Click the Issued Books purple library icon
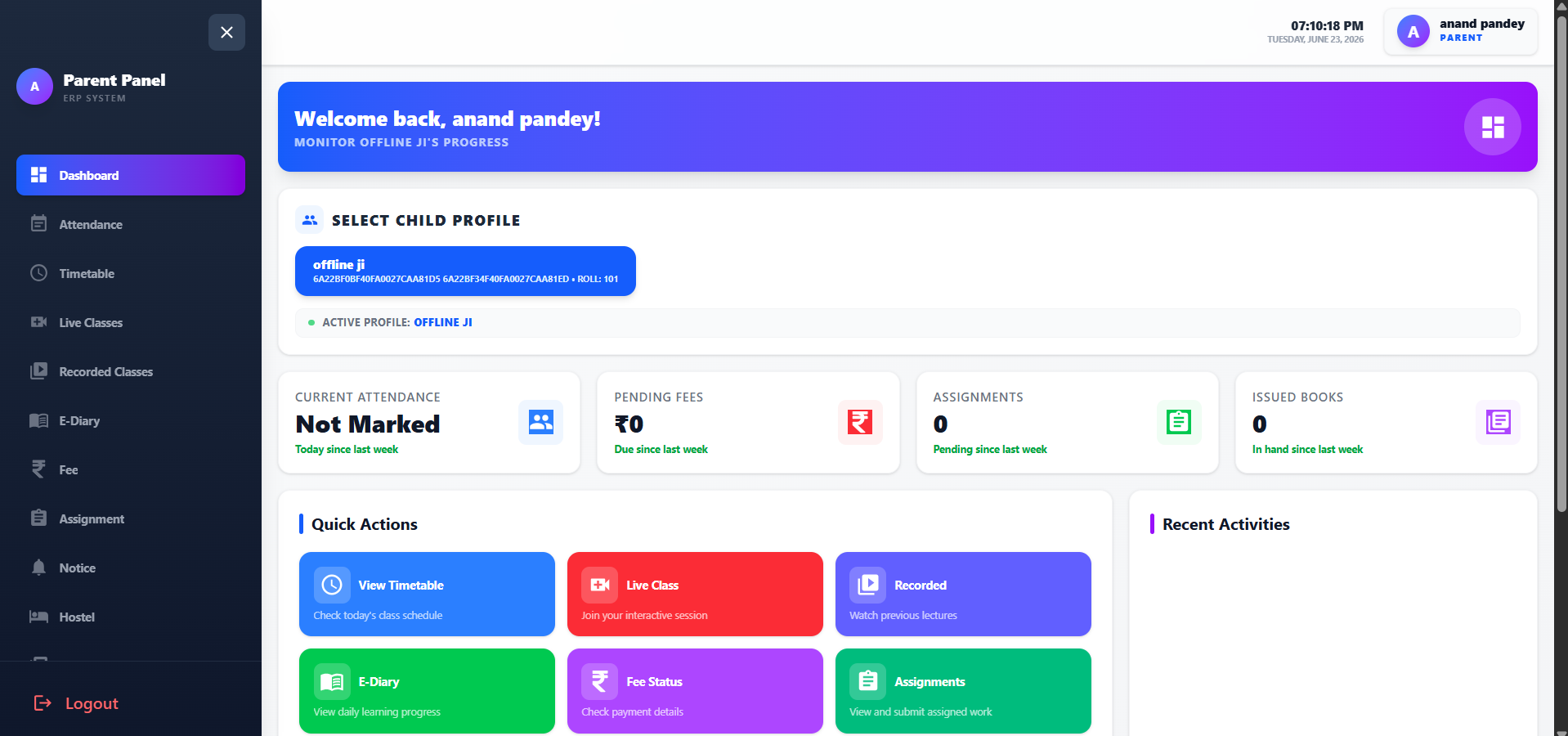Image resolution: width=1568 pixels, height=736 pixels. [x=1498, y=422]
